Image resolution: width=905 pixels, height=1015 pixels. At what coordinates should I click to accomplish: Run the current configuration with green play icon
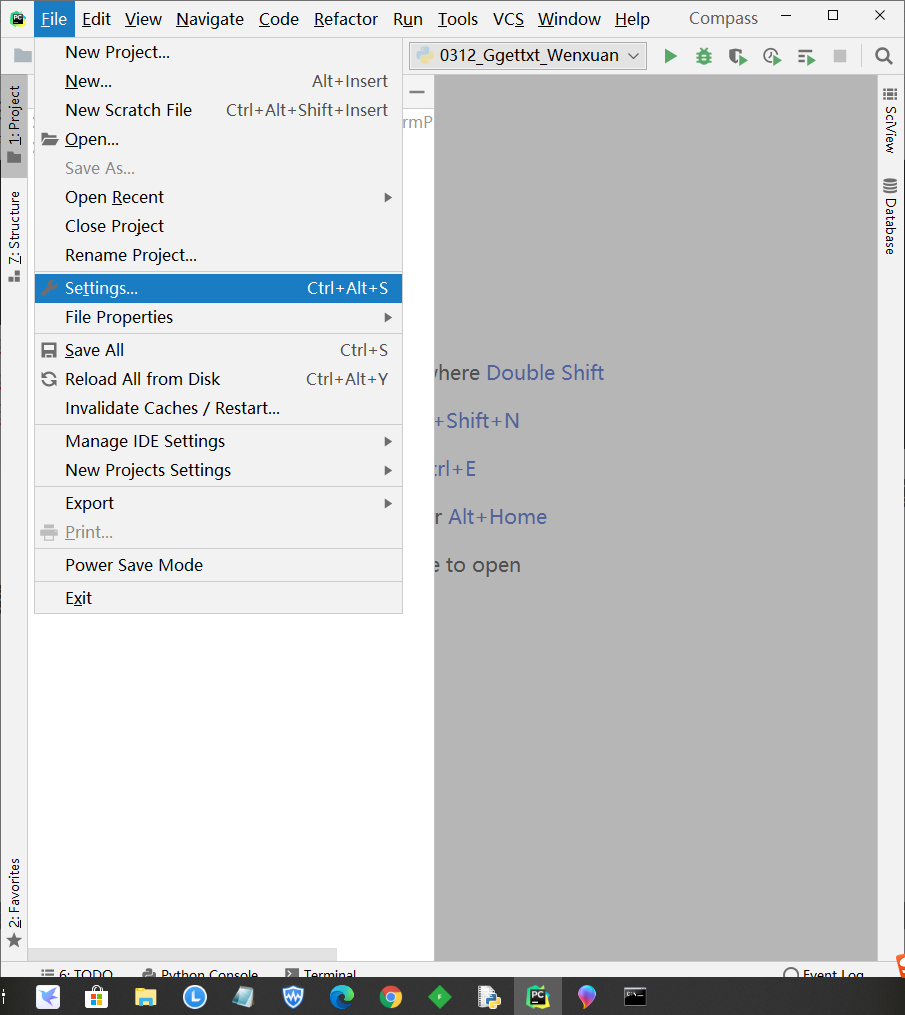(671, 56)
